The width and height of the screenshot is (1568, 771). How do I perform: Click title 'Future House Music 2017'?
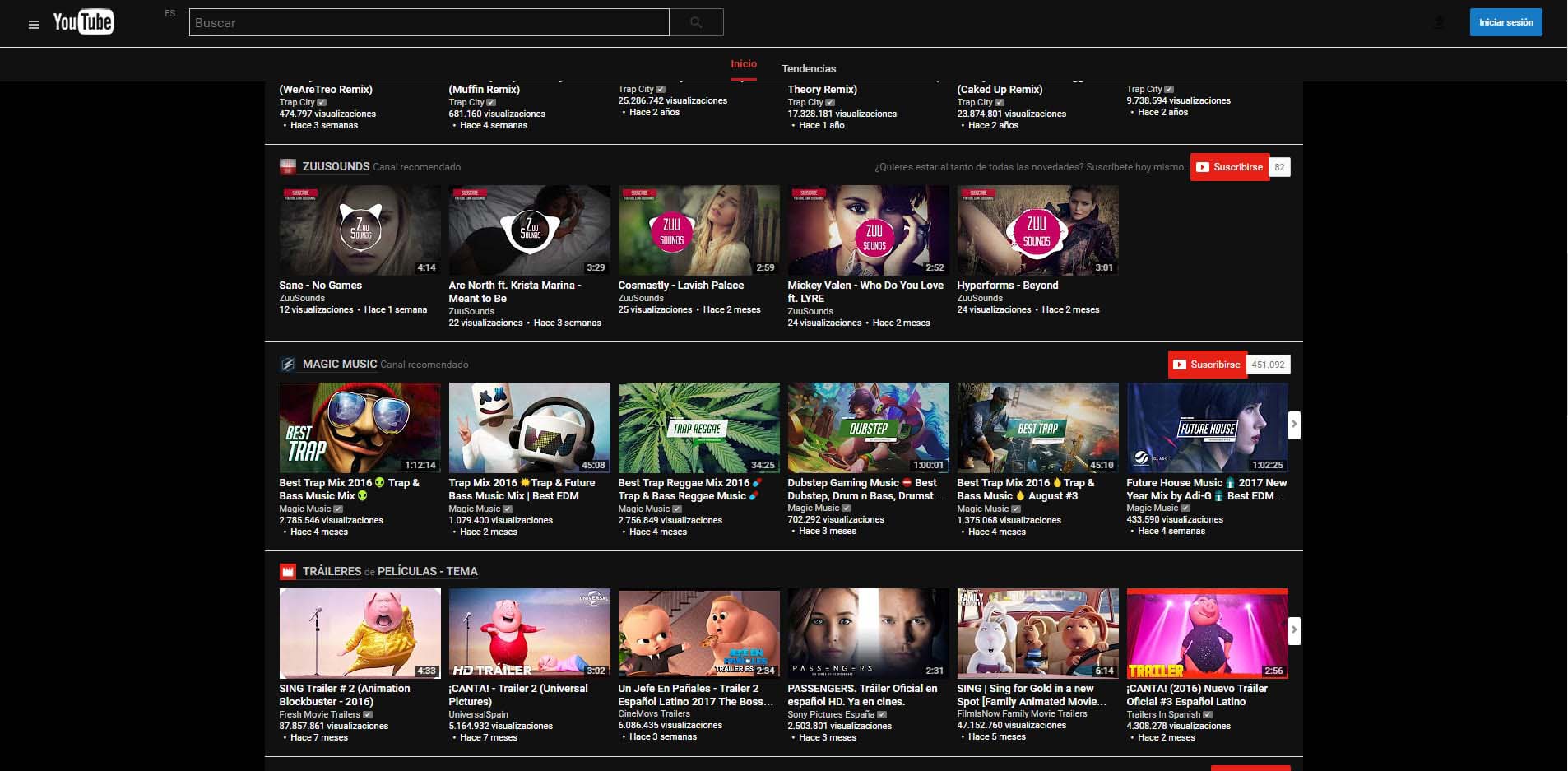click(1206, 490)
